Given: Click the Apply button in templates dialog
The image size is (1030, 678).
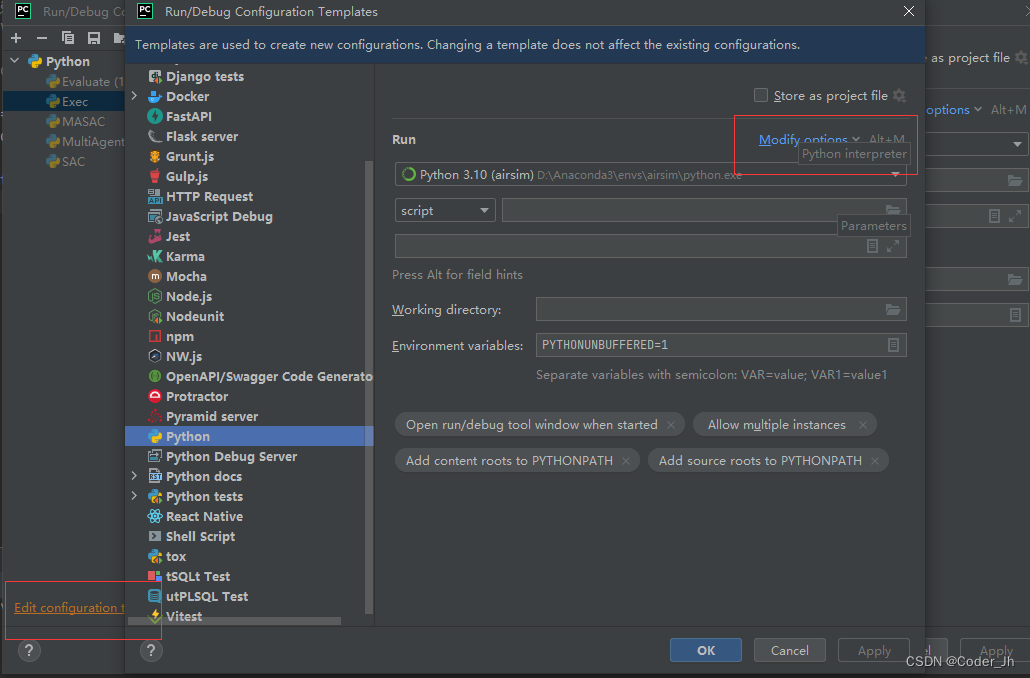Looking at the screenshot, I should pyautogui.click(x=874, y=650).
